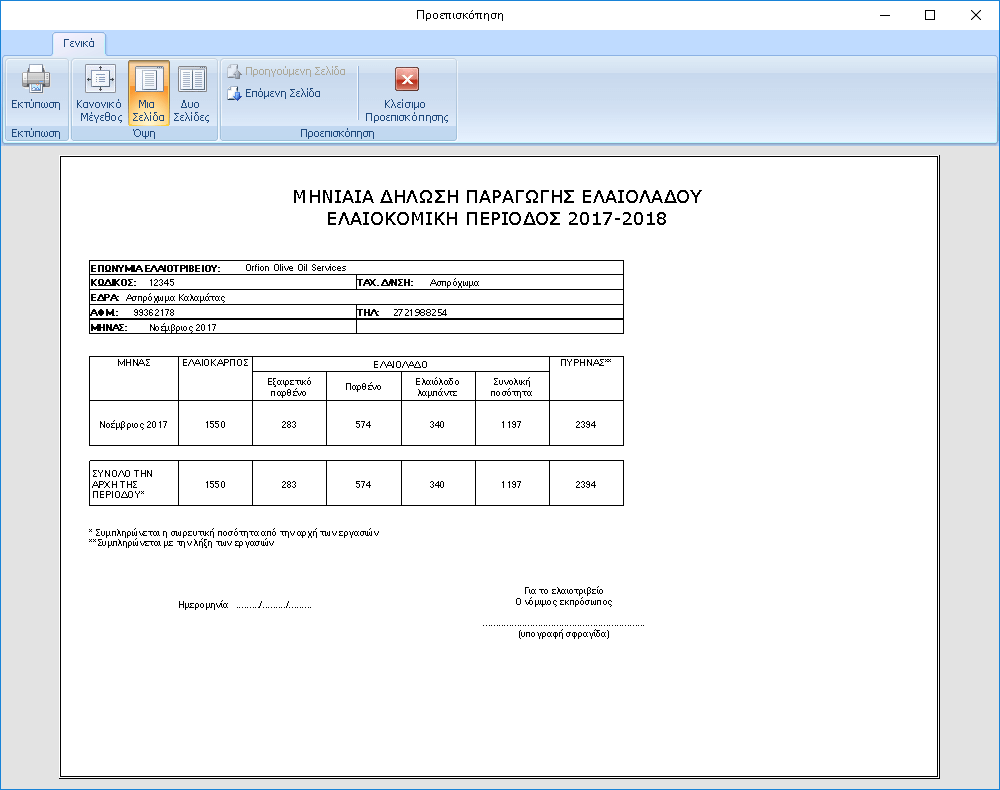Click the Όψη group label

(144, 133)
